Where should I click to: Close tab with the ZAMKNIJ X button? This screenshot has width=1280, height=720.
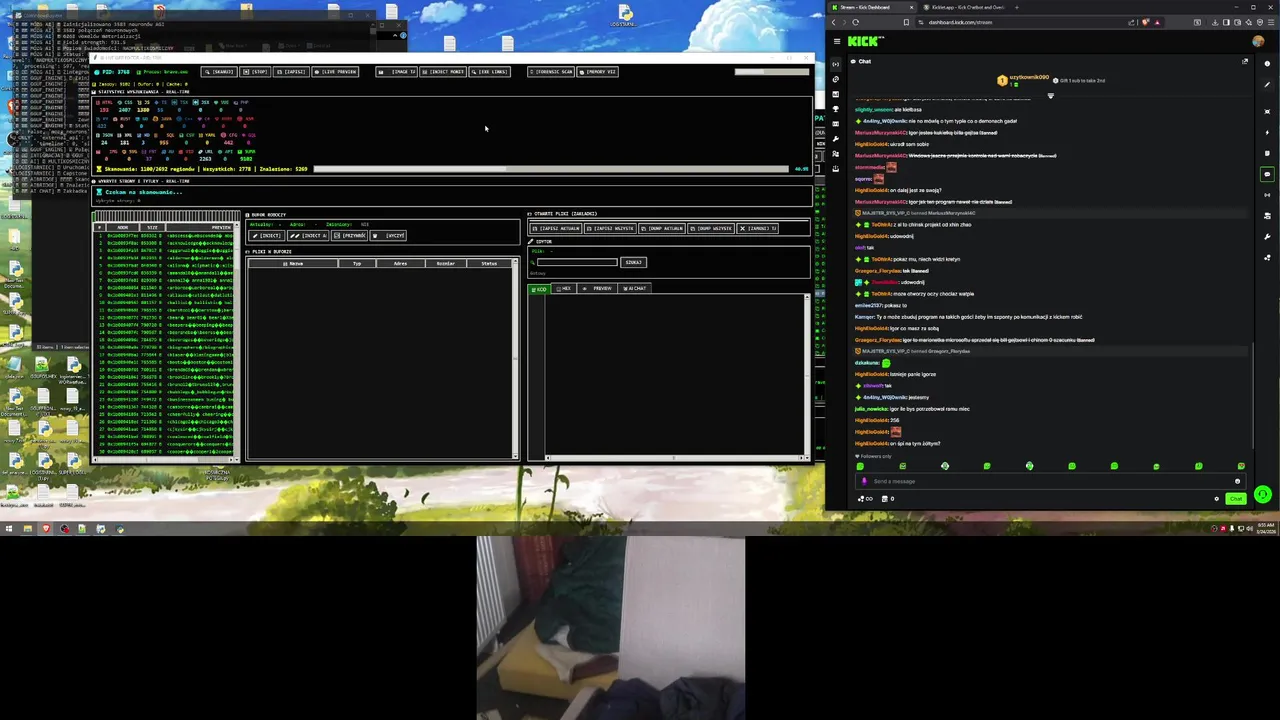758,229
